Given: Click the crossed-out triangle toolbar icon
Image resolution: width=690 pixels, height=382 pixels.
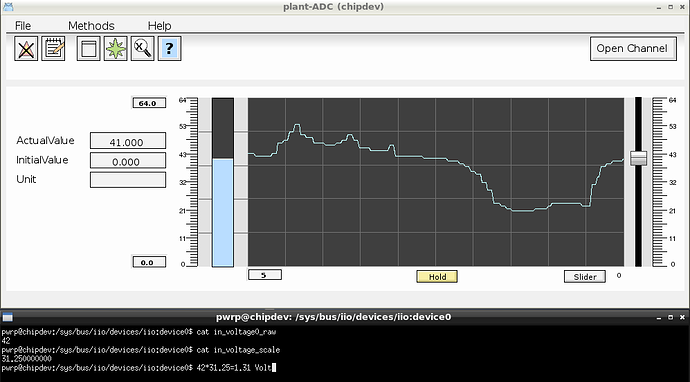Looking at the screenshot, I should tap(26, 48).
